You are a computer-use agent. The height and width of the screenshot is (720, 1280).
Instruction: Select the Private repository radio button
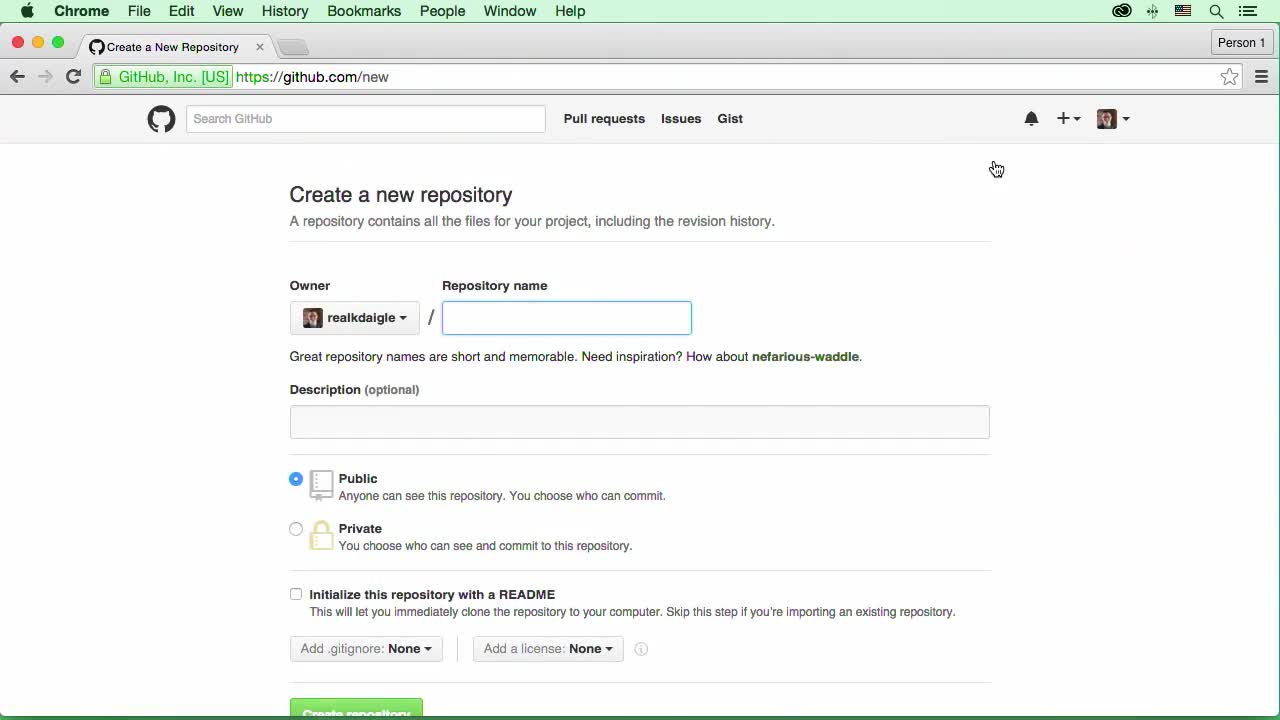(296, 529)
